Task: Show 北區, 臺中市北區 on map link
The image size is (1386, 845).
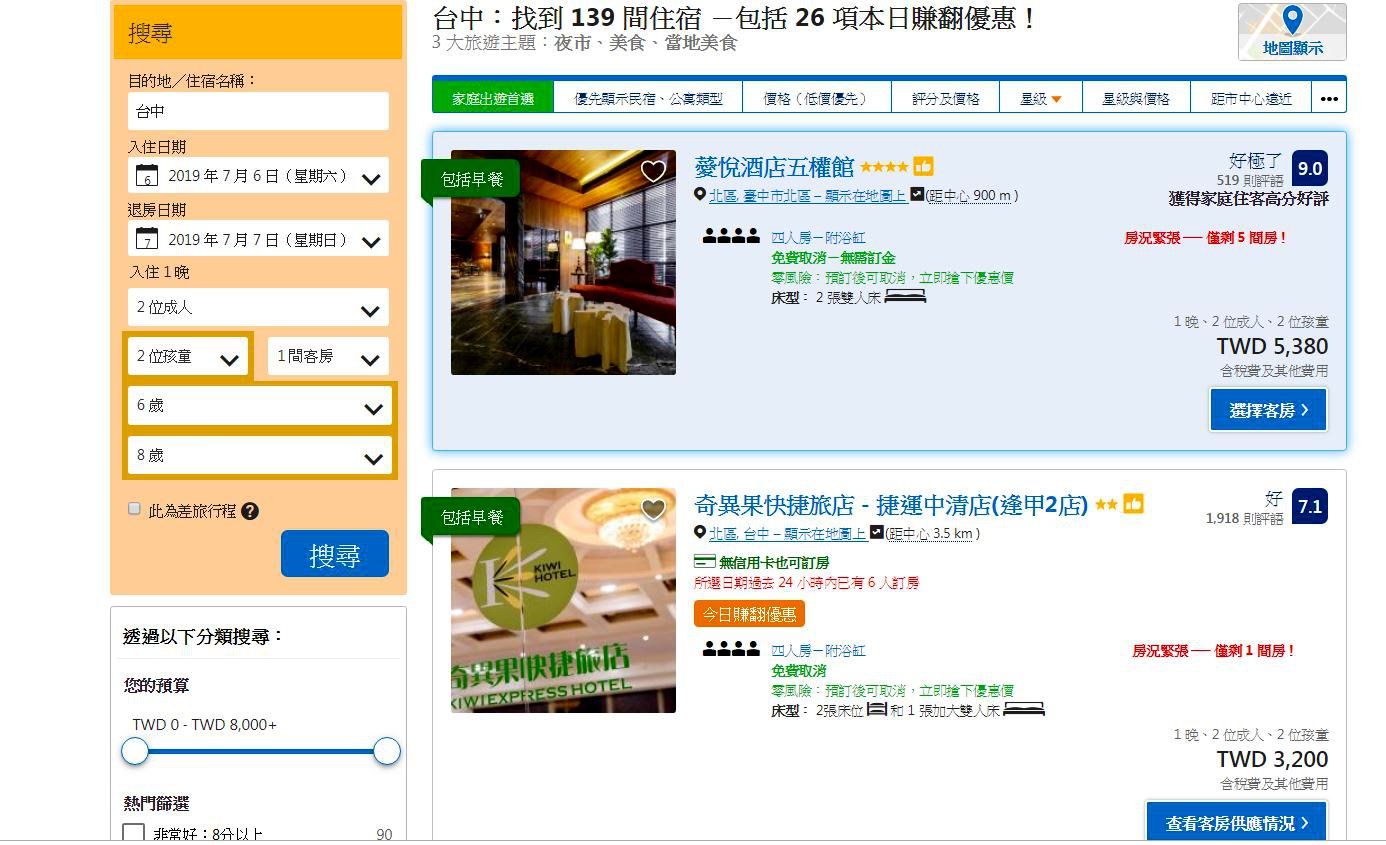Action: click(808, 196)
